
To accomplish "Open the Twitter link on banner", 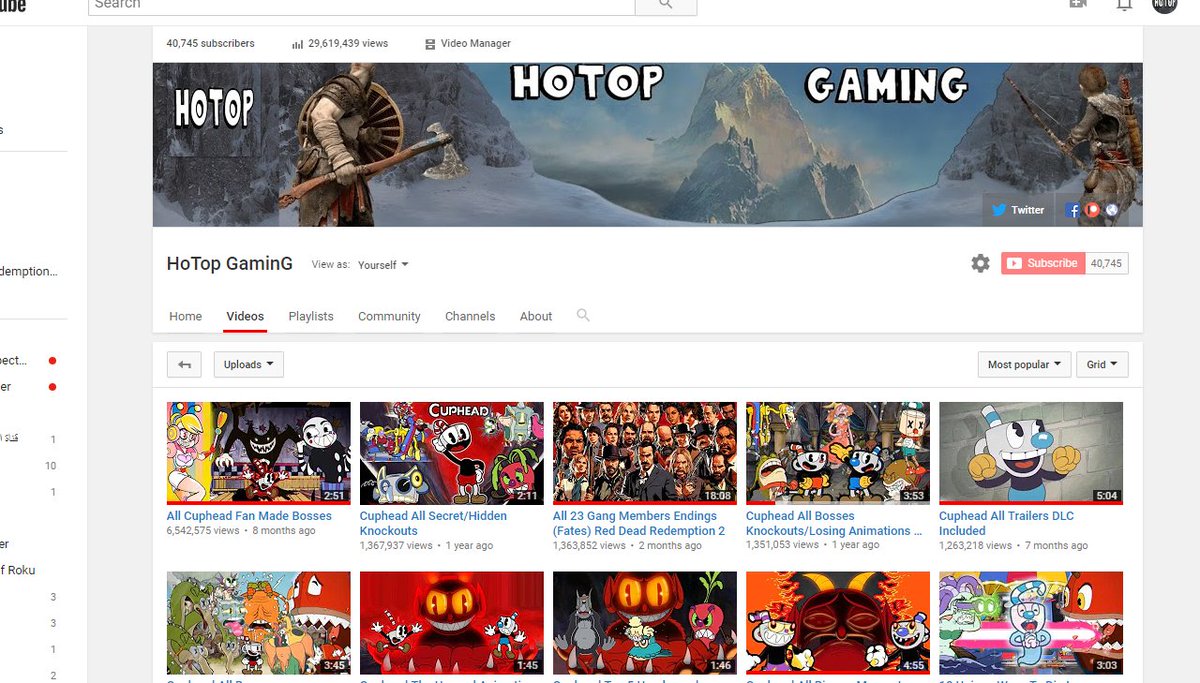I will coord(1018,210).
